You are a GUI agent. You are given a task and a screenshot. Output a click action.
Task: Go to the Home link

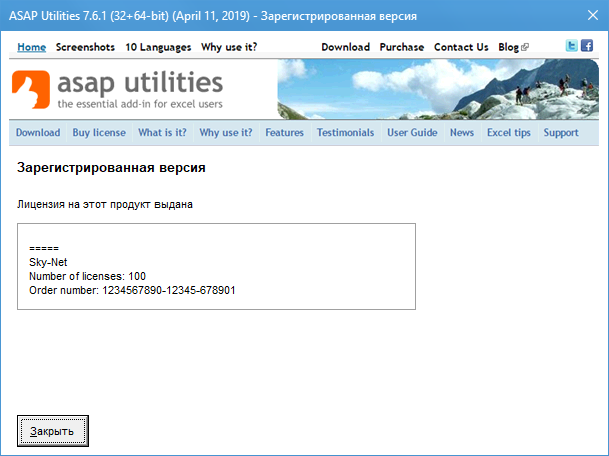click(x=31, y=47)
